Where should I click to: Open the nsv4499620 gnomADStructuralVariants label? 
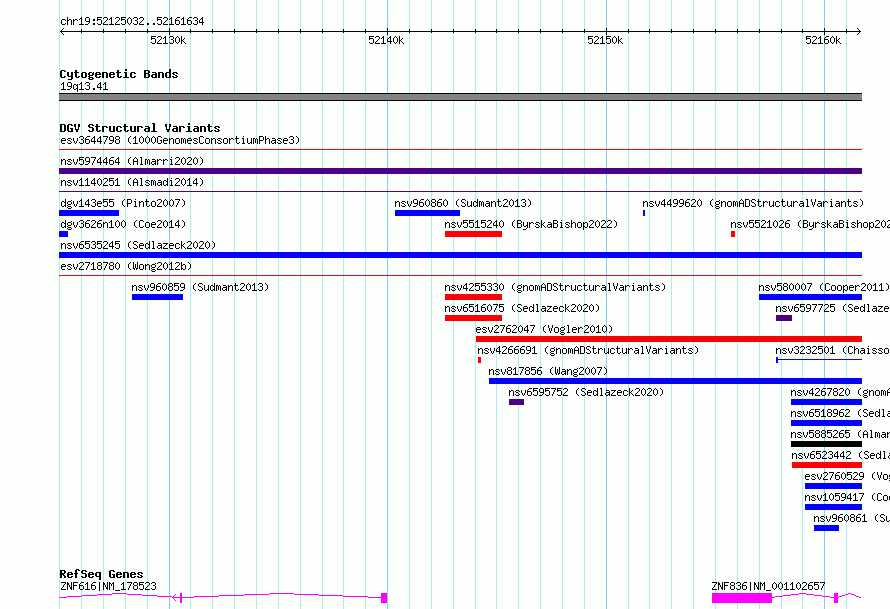(x=753, y=203)
